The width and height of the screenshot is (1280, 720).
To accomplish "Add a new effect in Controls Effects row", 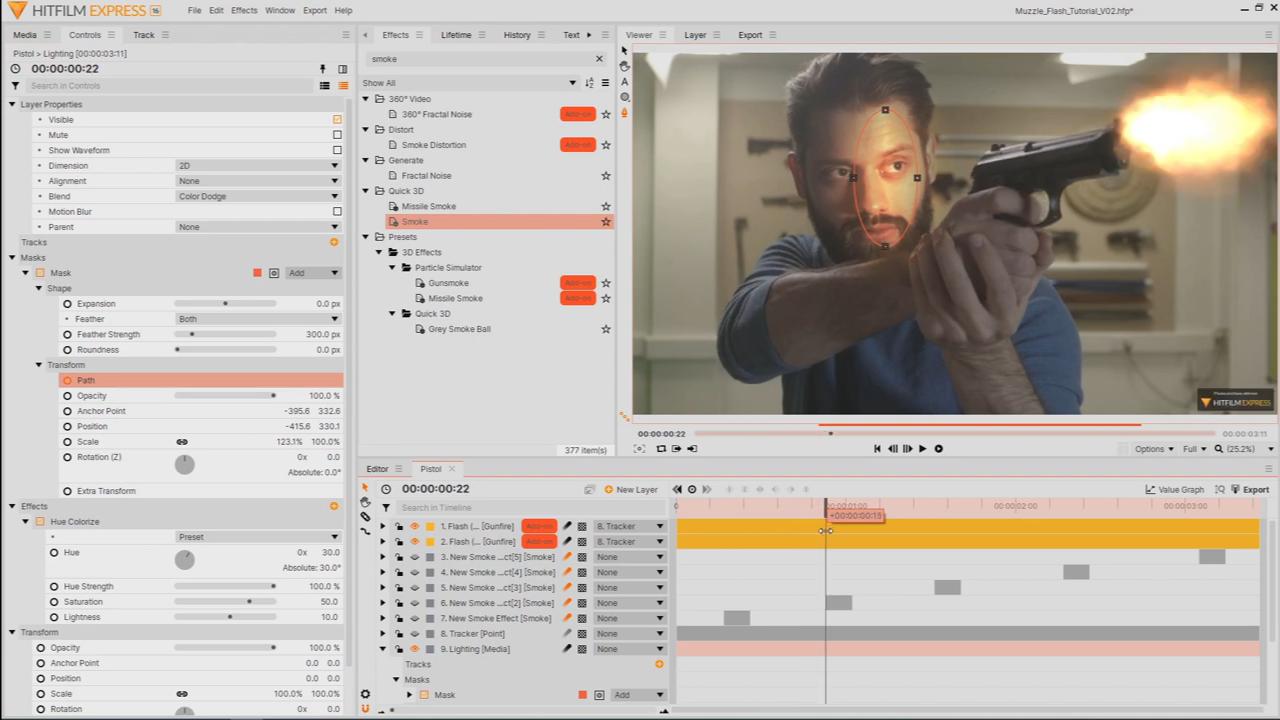I will pos(334,506).
